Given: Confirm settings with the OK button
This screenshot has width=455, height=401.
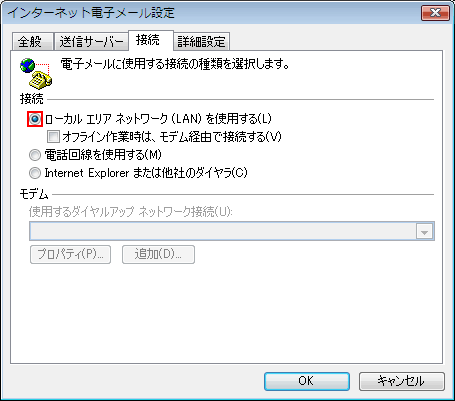Looking at the screenshot, I should tap(307, 381).
